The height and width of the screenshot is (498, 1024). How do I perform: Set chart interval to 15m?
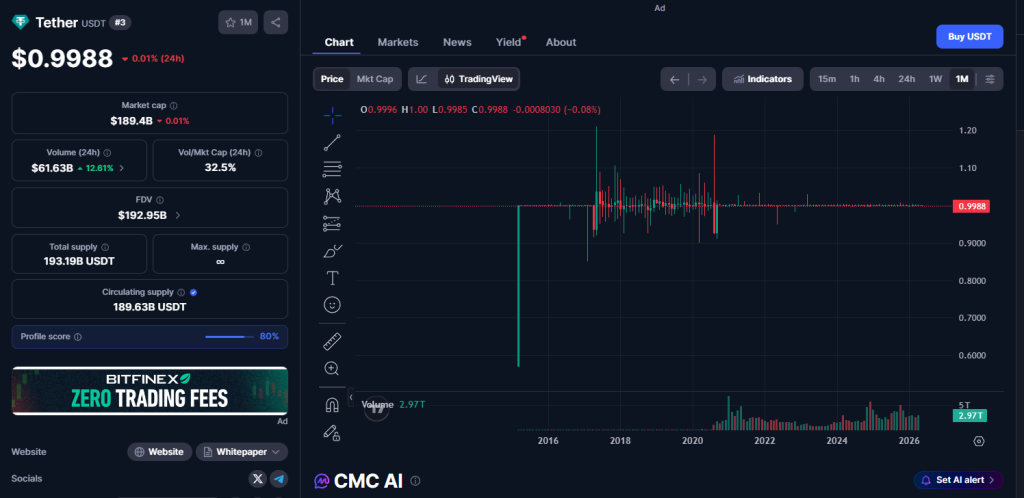[827, 79]
